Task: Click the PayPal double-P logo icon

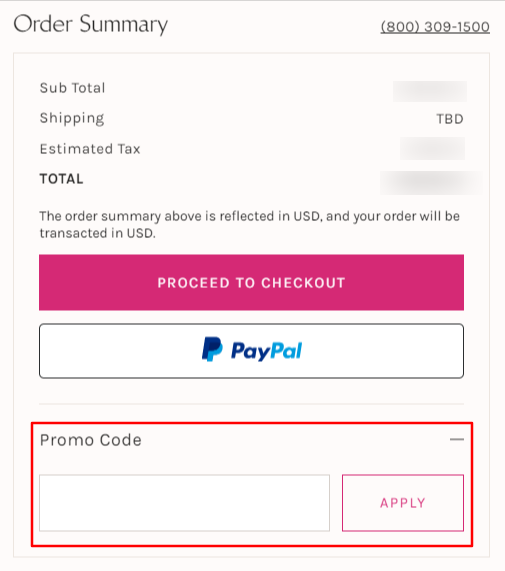Action: click(x=212, y=349)
